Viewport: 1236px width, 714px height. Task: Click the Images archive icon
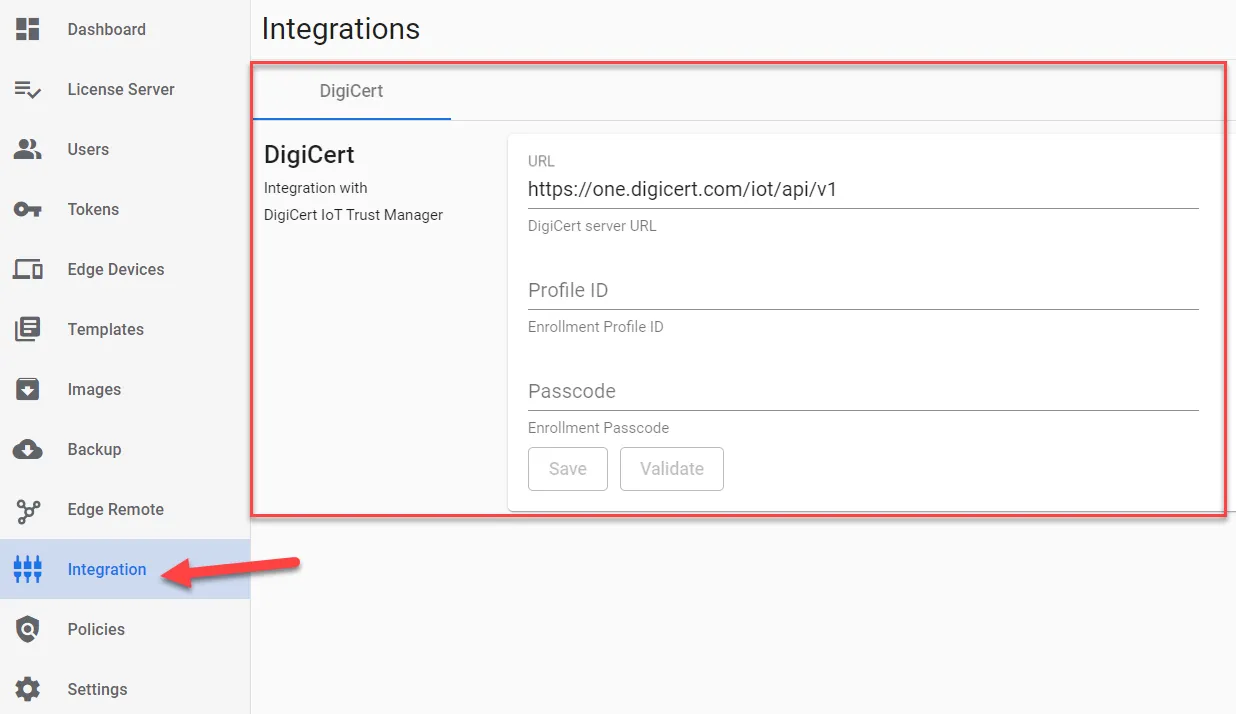click(x=28, y=389)
